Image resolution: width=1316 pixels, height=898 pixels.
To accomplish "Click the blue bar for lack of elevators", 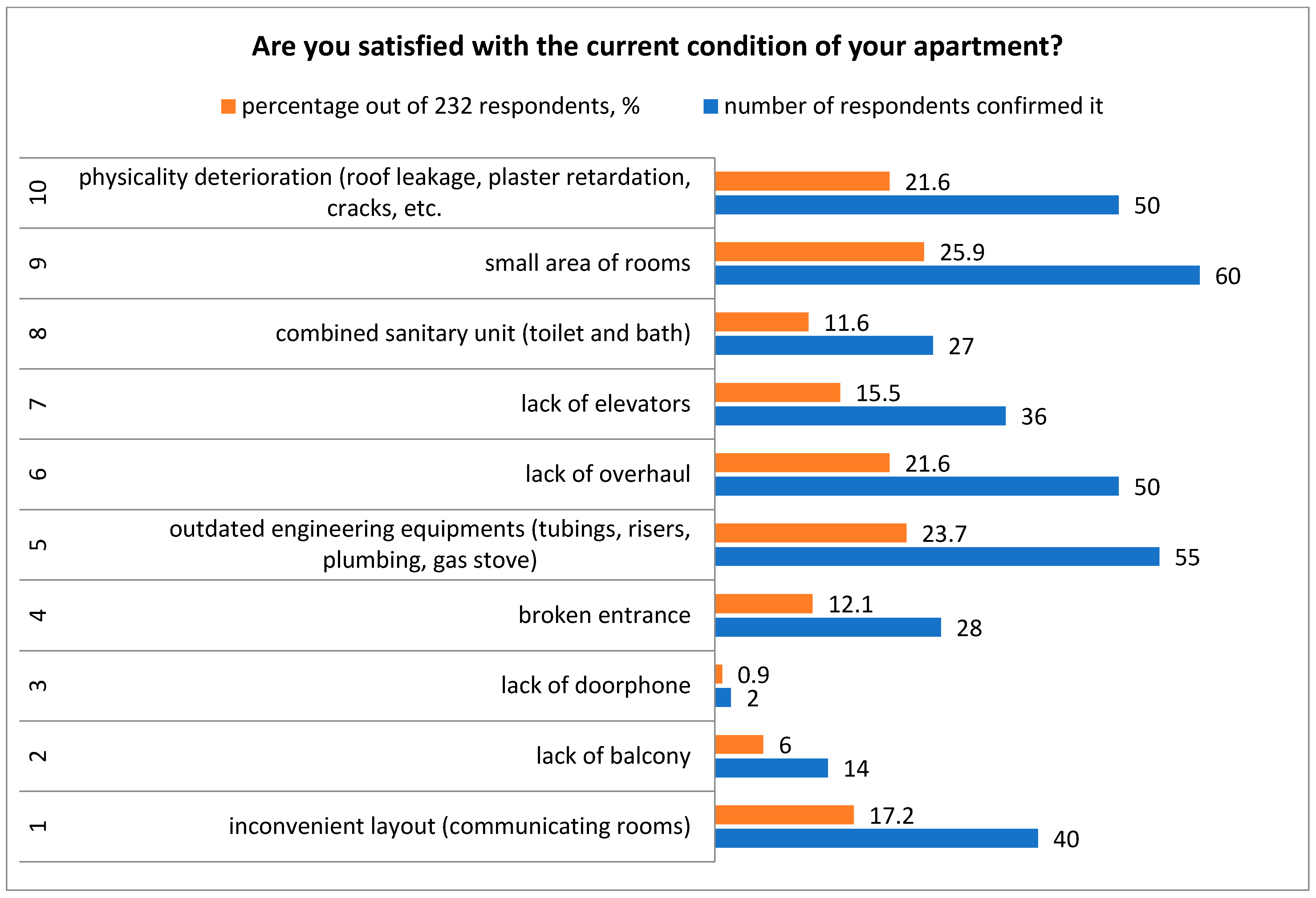I will [860, 416].
